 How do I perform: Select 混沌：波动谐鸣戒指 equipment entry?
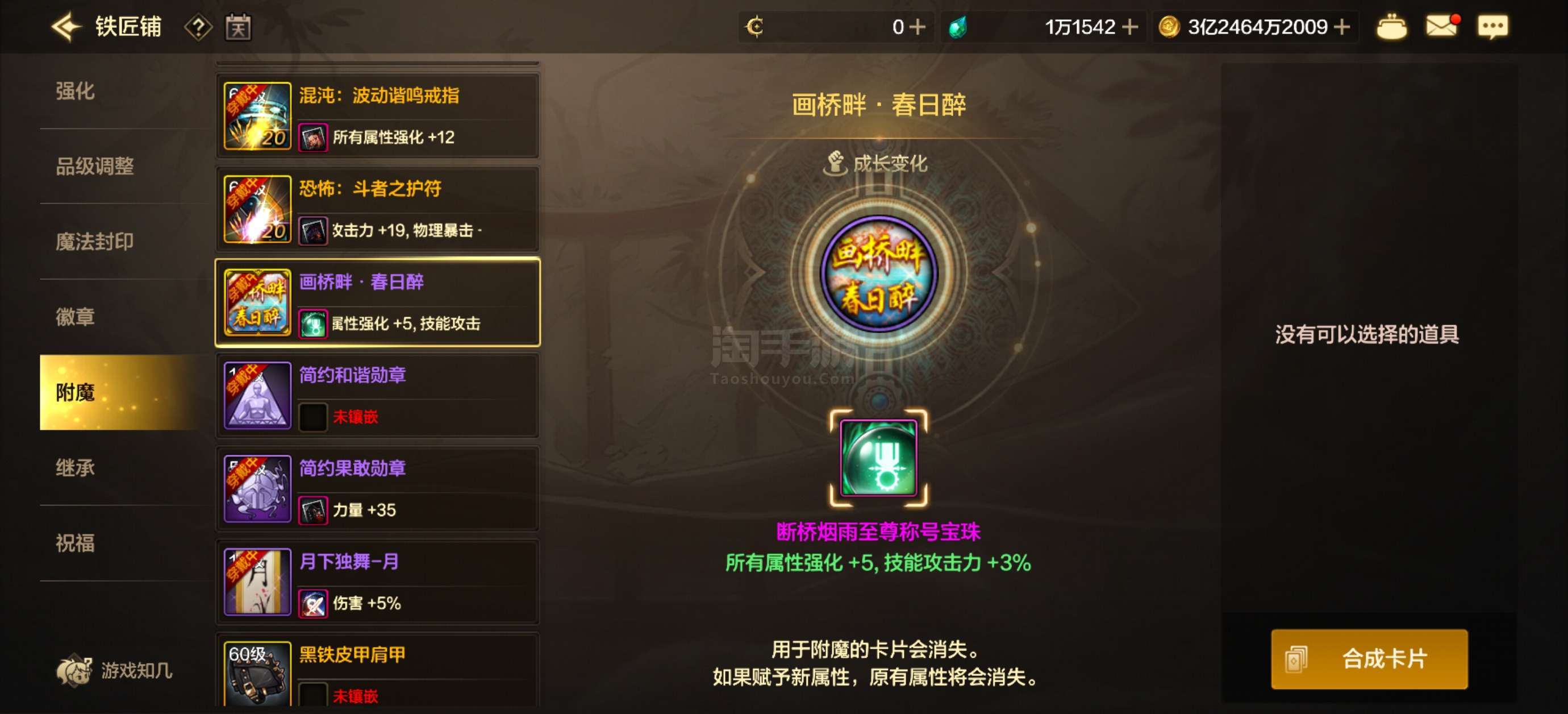coord(377,116)
